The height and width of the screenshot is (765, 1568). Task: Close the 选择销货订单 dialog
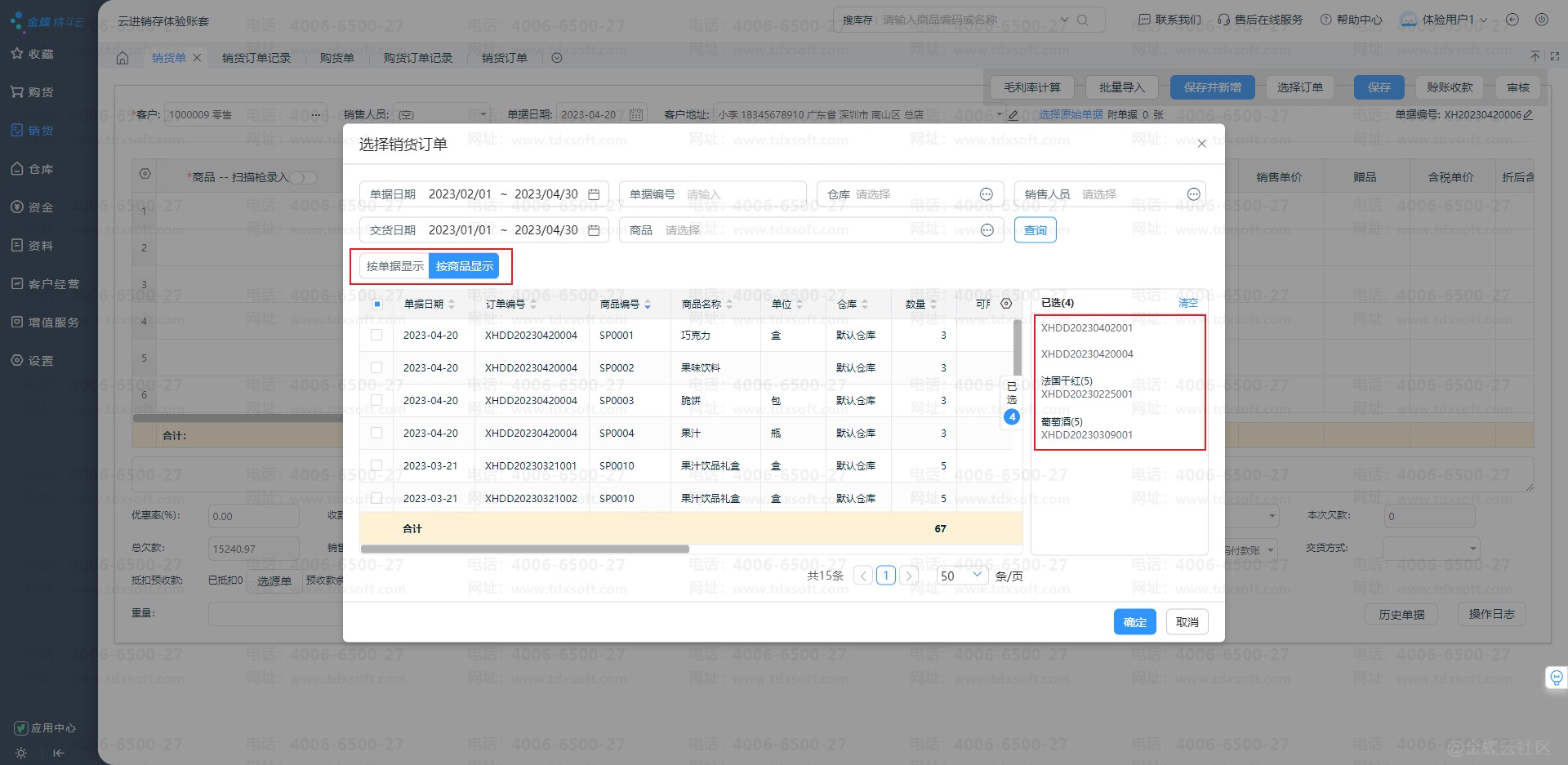point(1201,144)
